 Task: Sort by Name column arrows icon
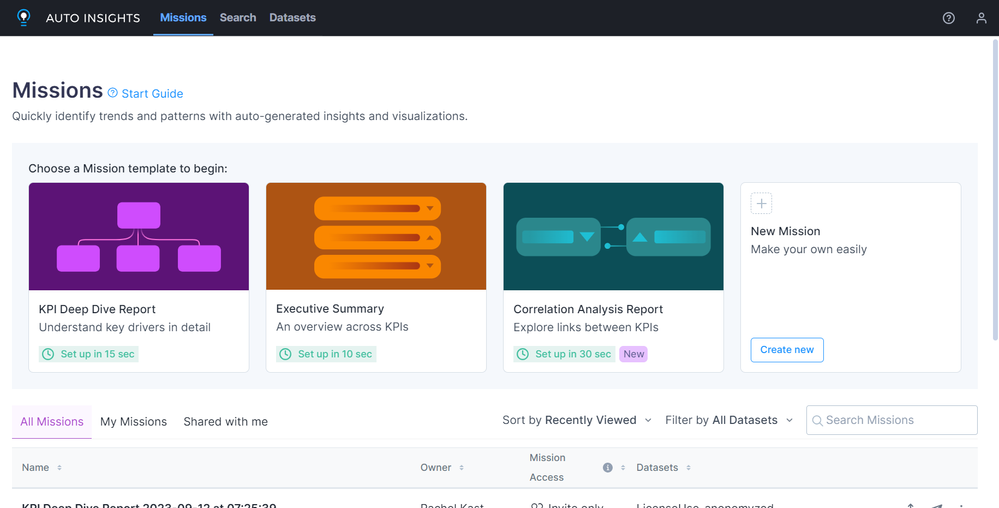59,468
